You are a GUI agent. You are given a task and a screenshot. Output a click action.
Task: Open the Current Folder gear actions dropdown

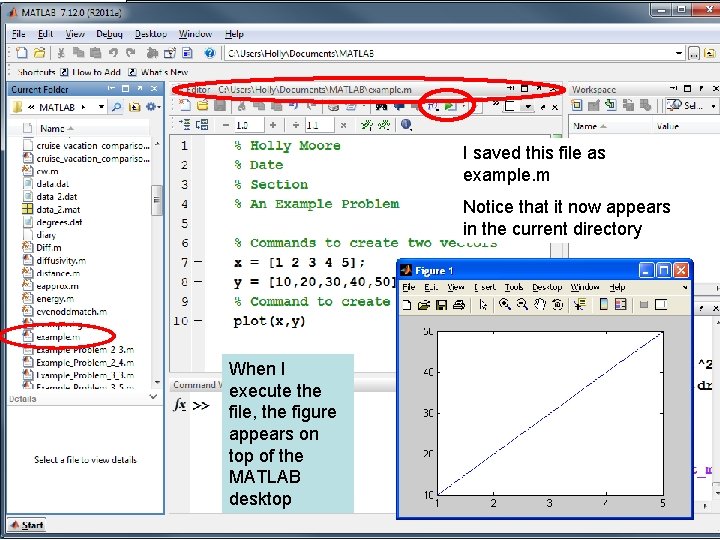click(153, 107)
